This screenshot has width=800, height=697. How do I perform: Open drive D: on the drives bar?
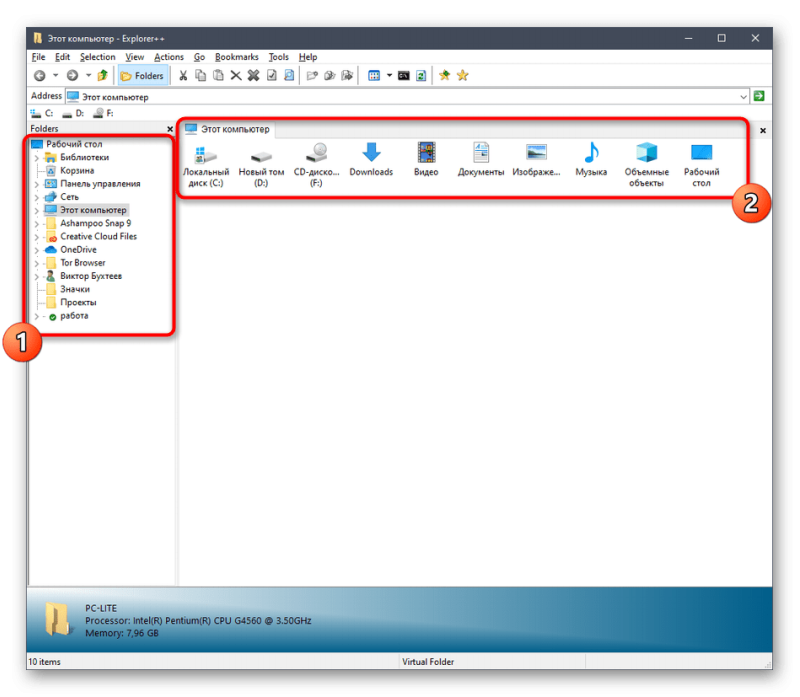pos(73,113)
